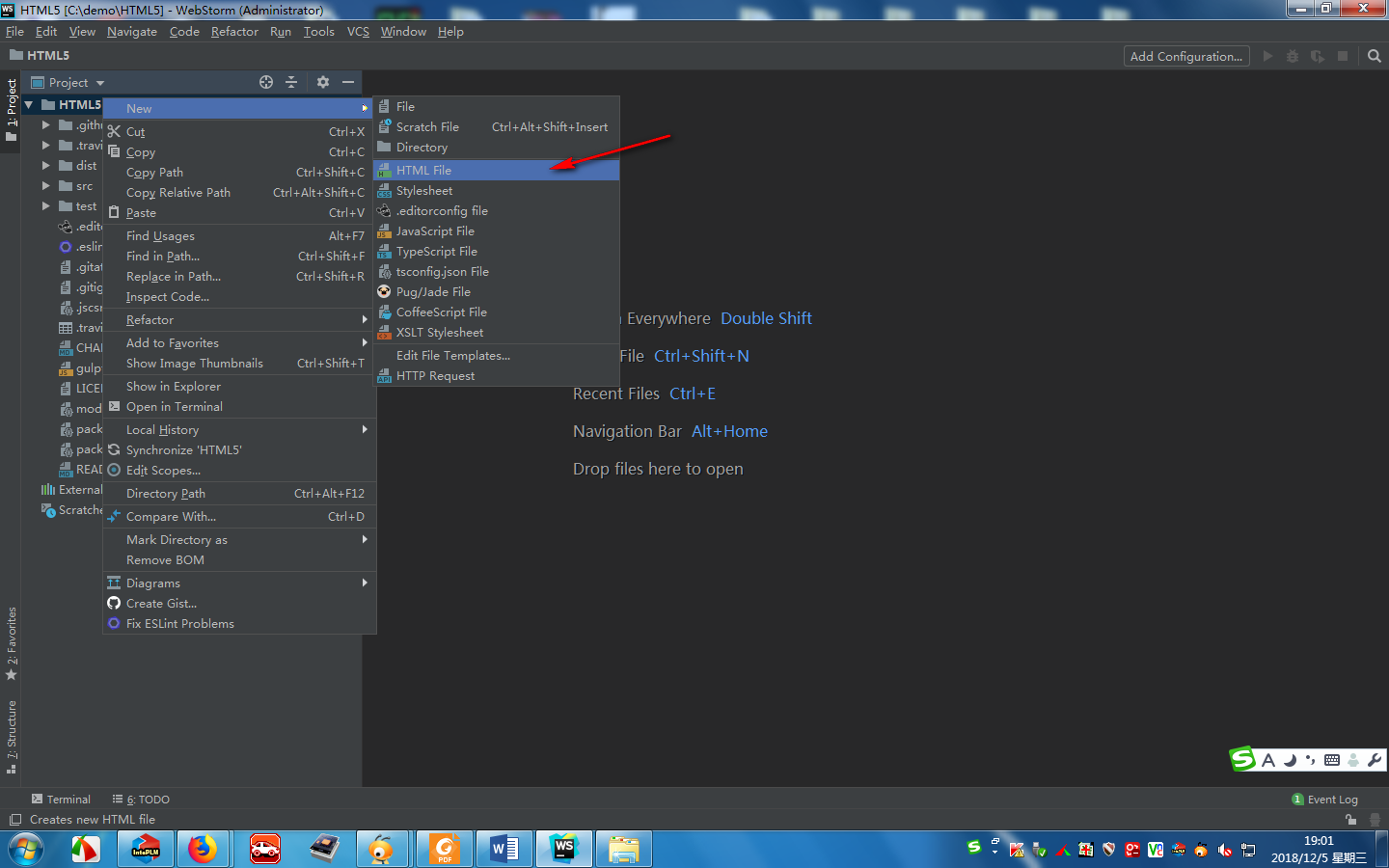Screen dimensions: 1389x868
Task: Click the Stop square icon in toolbar
Action: 1343,56
